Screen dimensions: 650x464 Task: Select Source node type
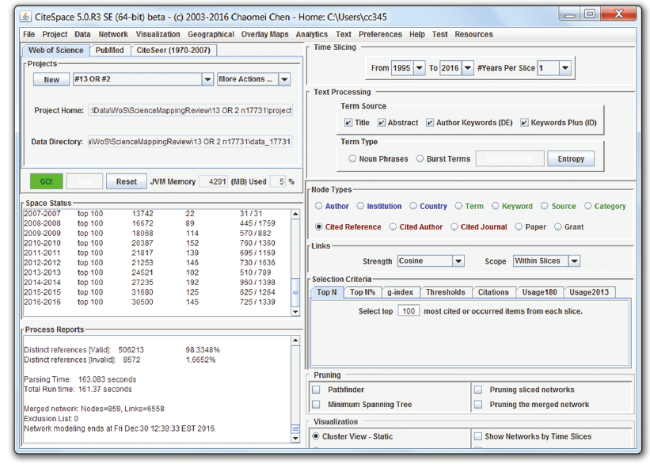pyautogui.click(x=544, y=206)
